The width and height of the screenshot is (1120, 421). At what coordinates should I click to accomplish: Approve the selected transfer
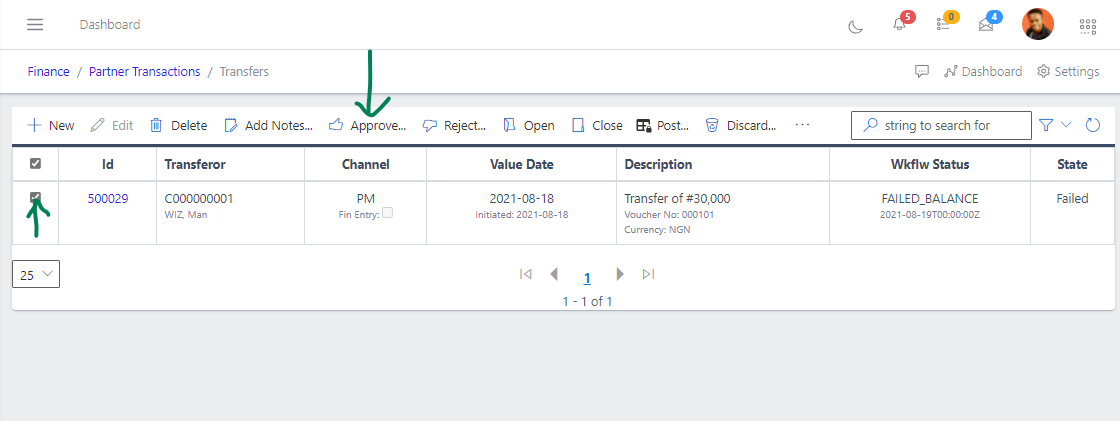point(367,125)
